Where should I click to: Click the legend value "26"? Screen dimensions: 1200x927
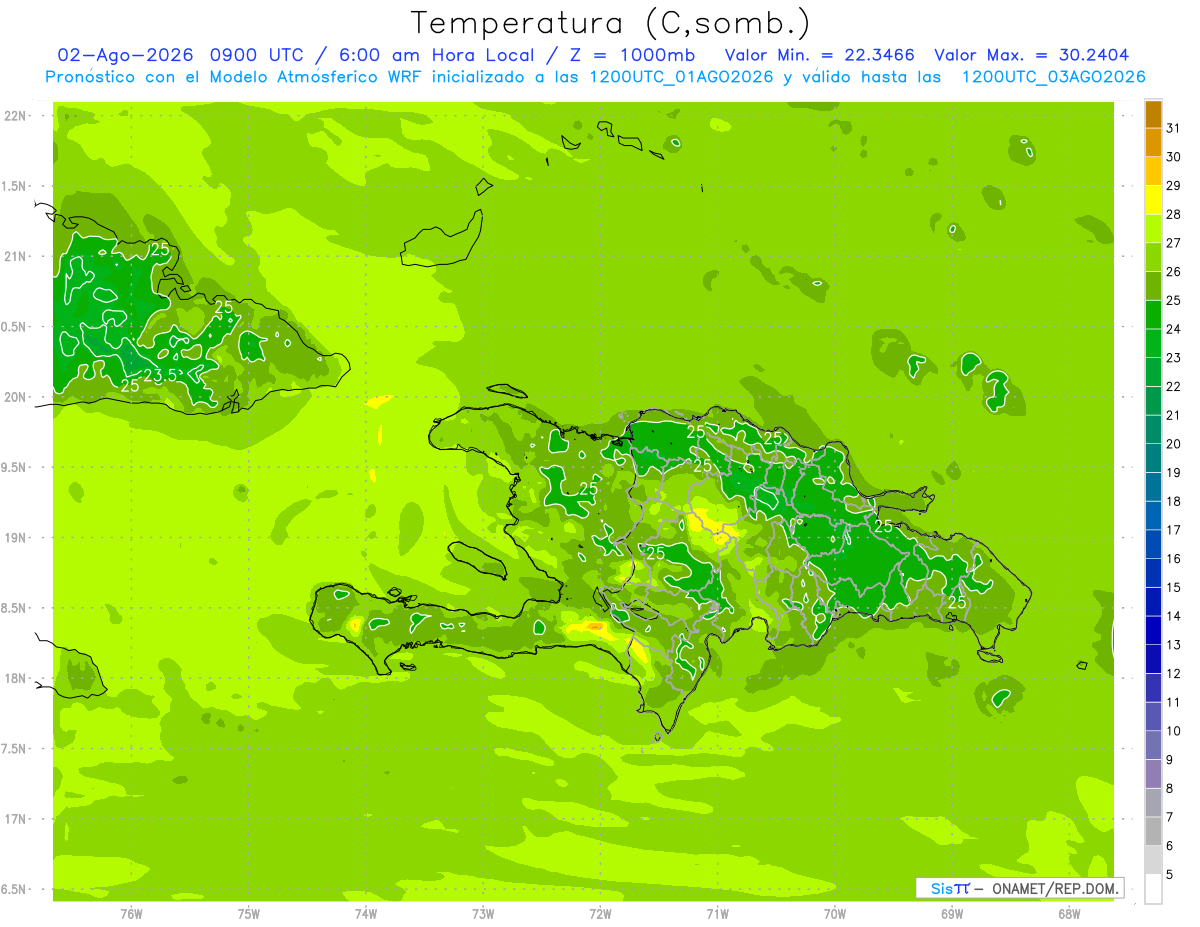tap(1173, 272)
